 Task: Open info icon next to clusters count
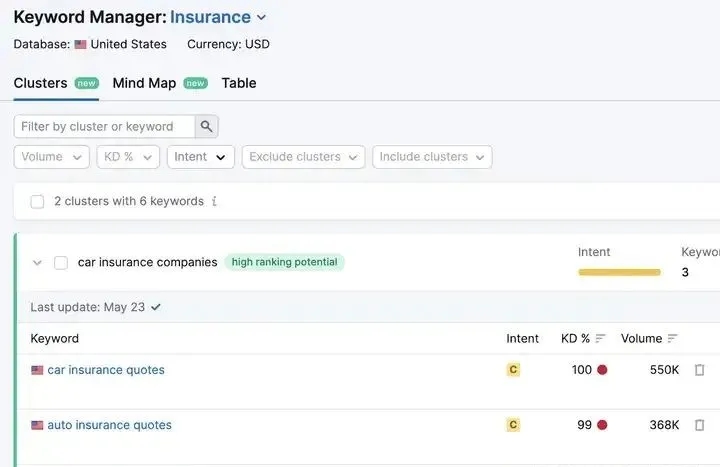pos(214,201)
